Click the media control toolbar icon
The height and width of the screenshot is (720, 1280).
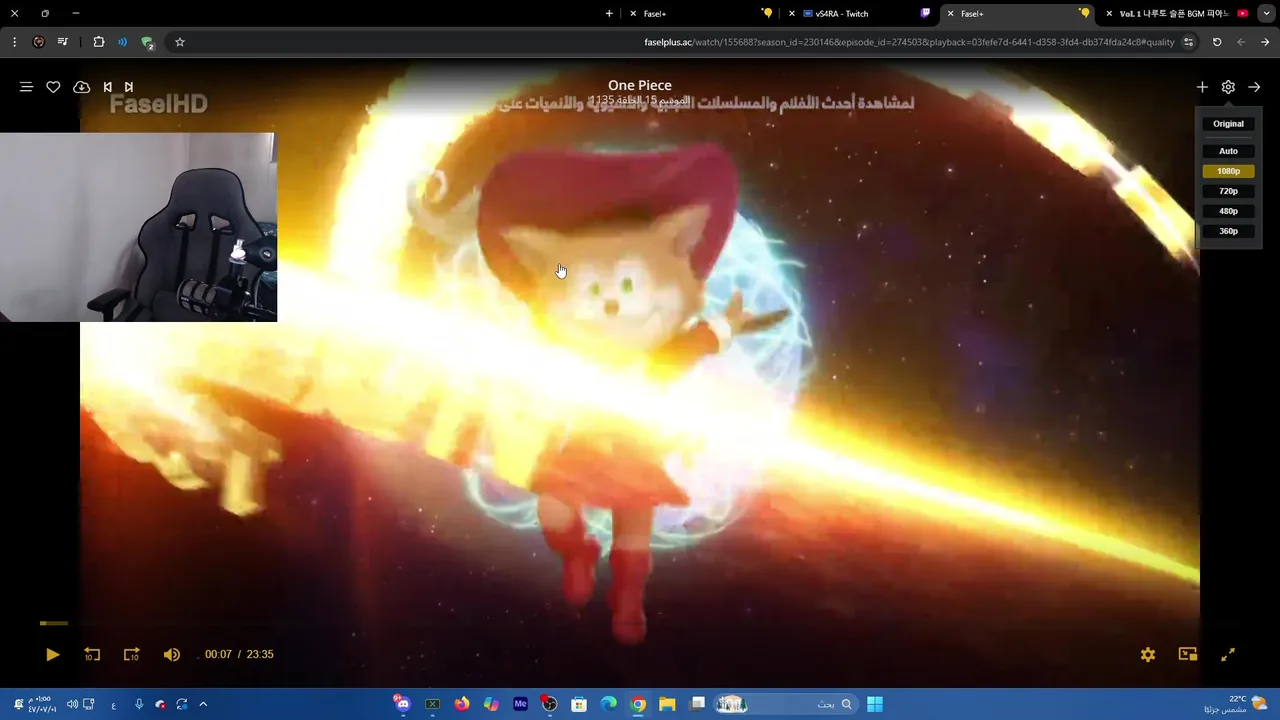tap(63, 42)
